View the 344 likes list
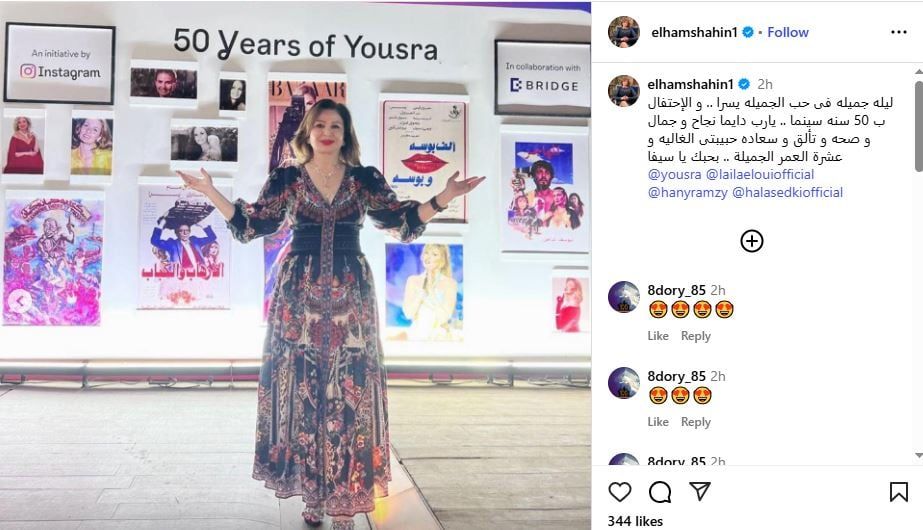 (x=635, y=521)
